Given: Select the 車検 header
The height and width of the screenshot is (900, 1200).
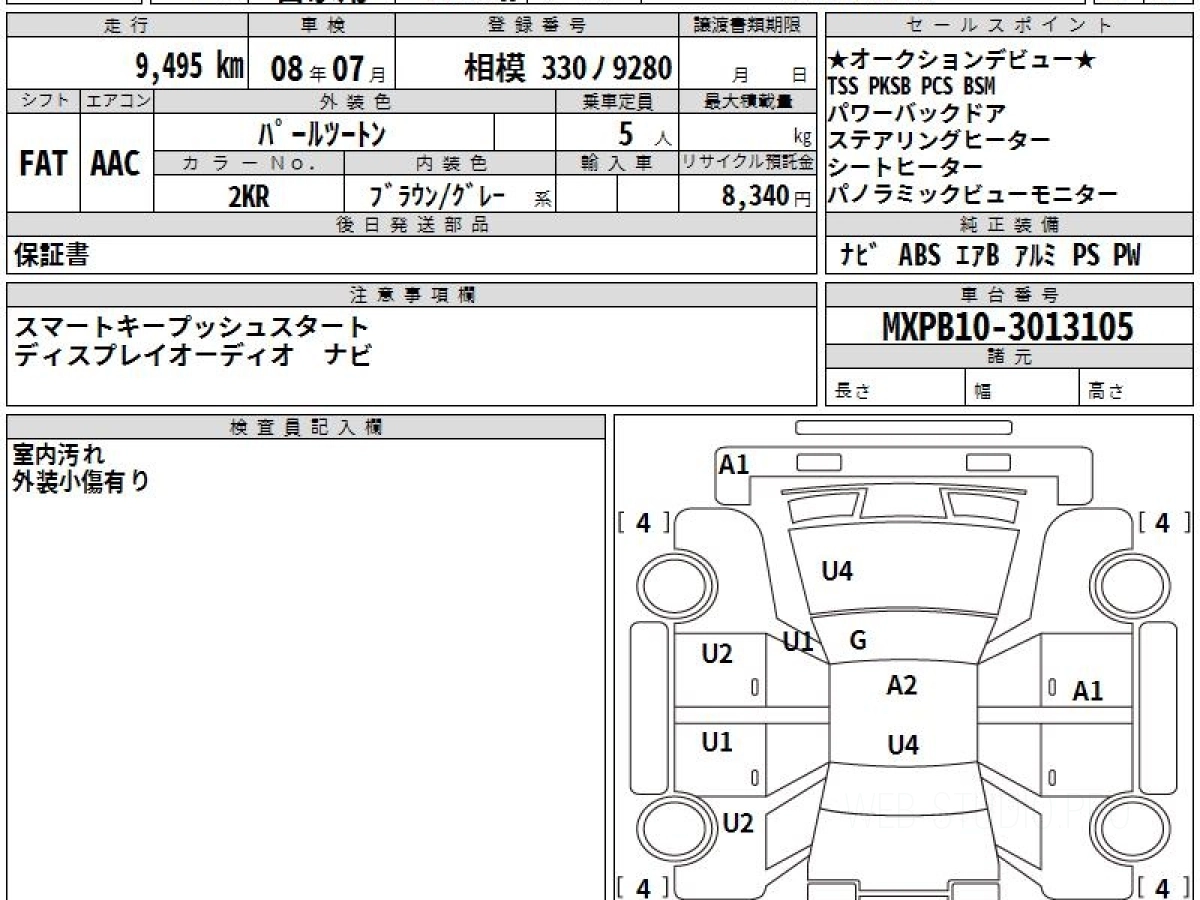Looking at the screenshot, I should [321, 26].
